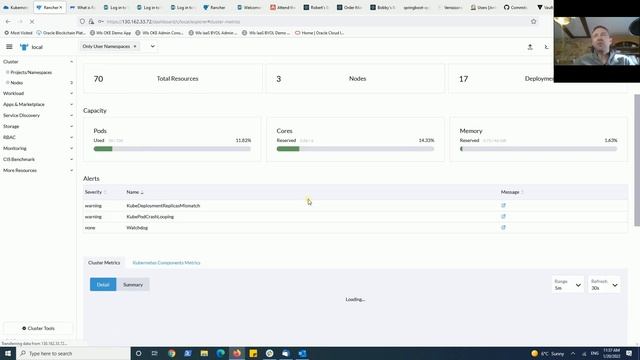
Task: Stop page loading with the X button
Action: pyautogui.click(x=32, y=21)
